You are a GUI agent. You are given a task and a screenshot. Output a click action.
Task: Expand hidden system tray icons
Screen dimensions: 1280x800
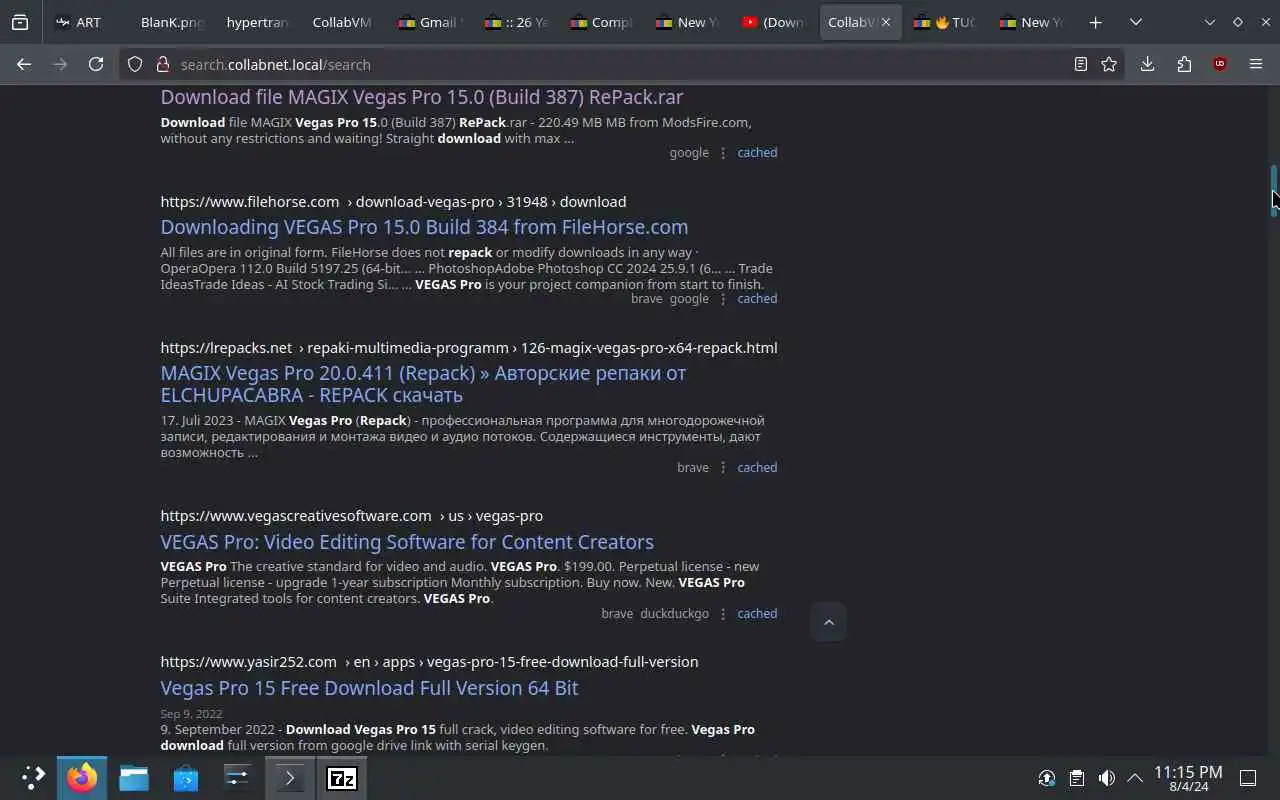[1135, 778]
